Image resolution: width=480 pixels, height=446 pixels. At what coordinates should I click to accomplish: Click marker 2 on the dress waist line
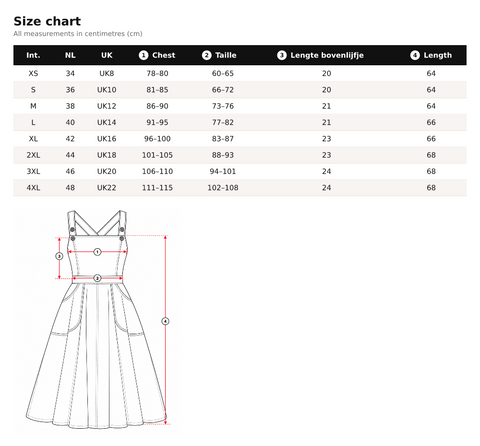pos(97,278)
